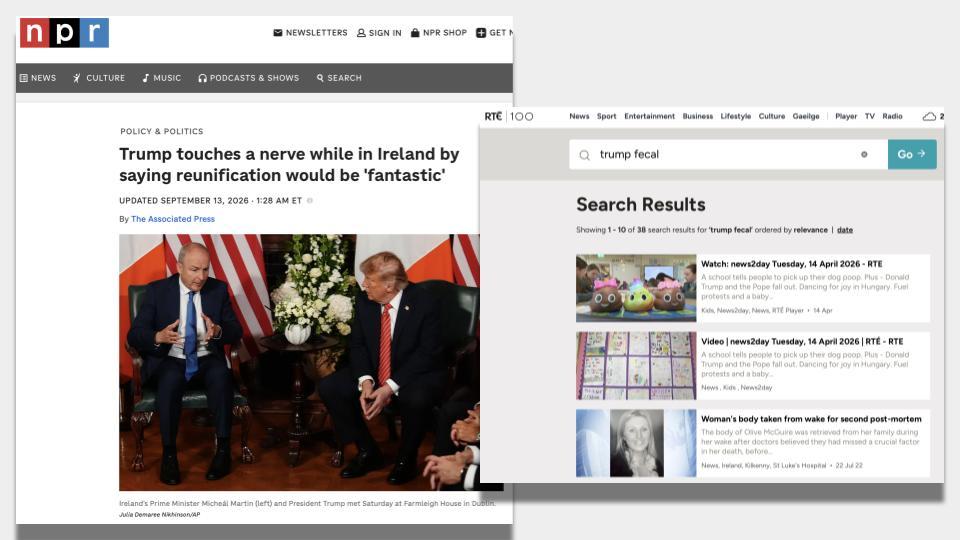Select Lifestyle in the RTÉ navigation

735,116
